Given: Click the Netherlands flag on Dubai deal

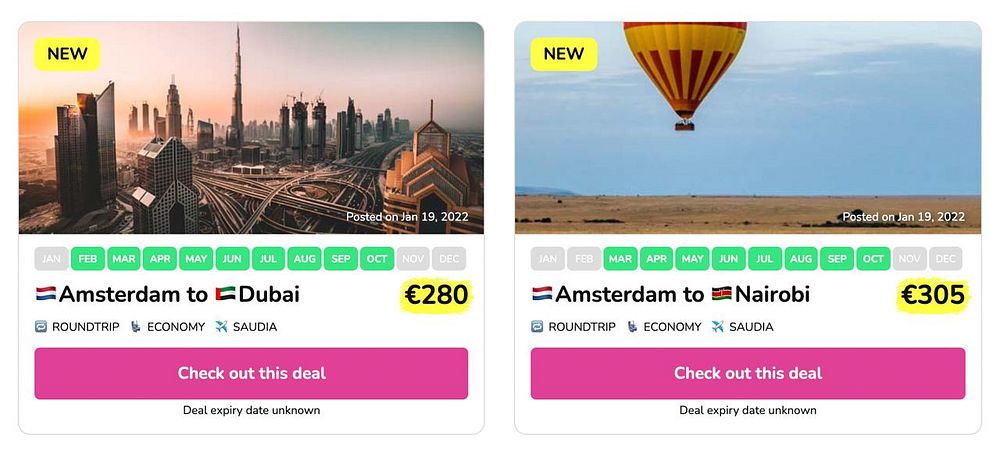Looking at the screenshot, I should click(x=45, y=294).
